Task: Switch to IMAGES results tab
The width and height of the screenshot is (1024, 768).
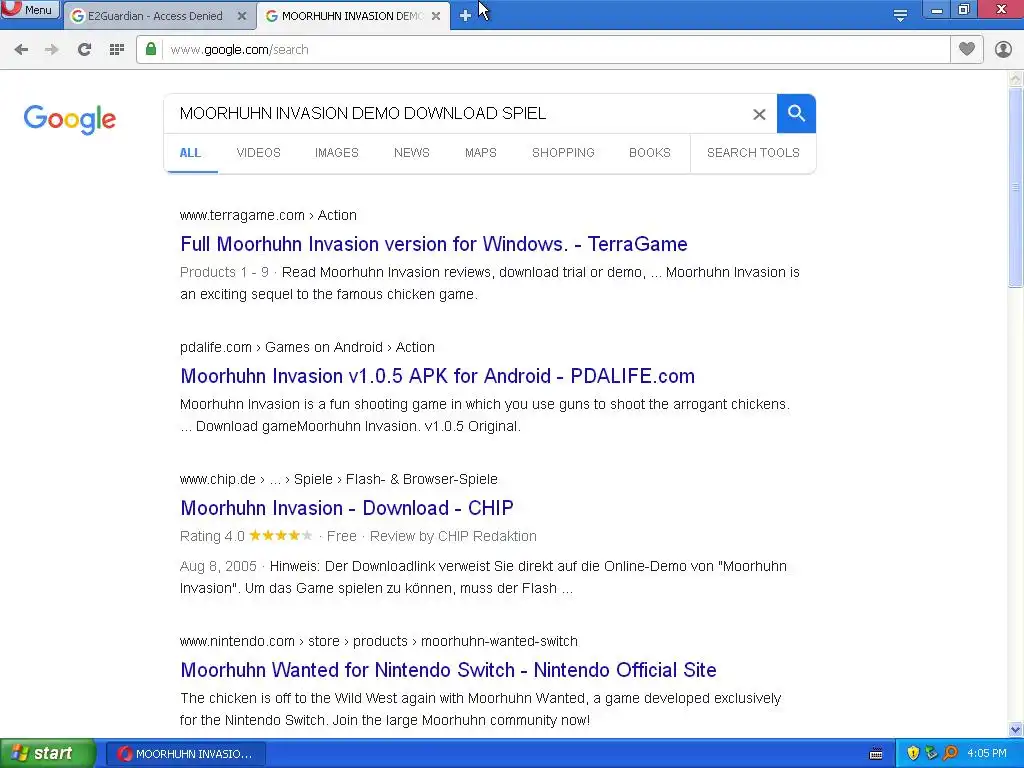Action: (337, 153)
